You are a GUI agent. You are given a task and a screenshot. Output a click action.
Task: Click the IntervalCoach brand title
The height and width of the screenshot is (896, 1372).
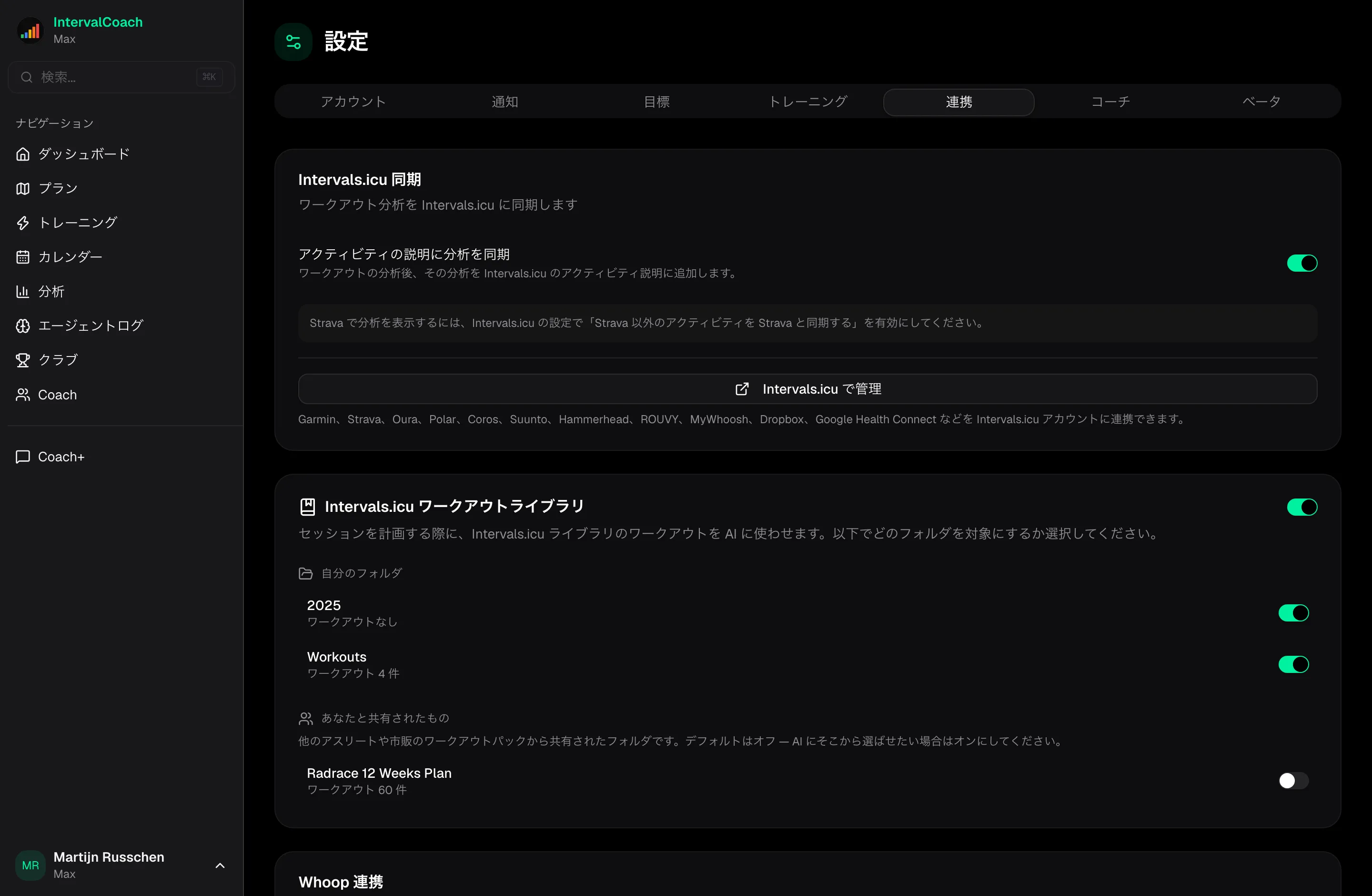(x=98, y=22)
